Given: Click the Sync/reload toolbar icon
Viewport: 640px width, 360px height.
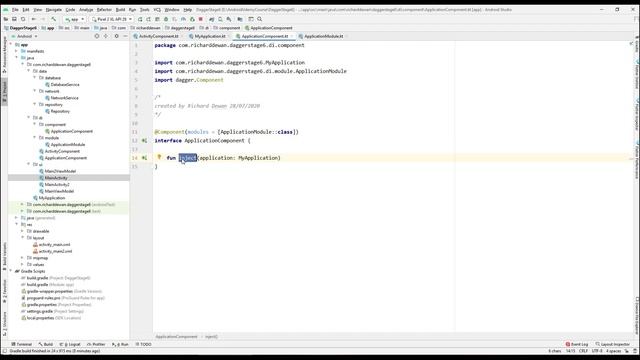Looking at the screenshot, I should pyautogui.click(x=23, y=19).
